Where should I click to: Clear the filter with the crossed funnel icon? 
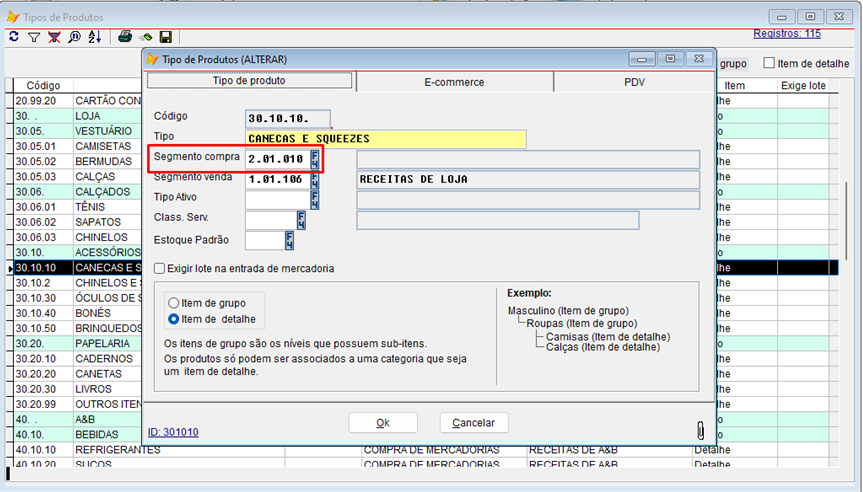(x=53, y=37)
